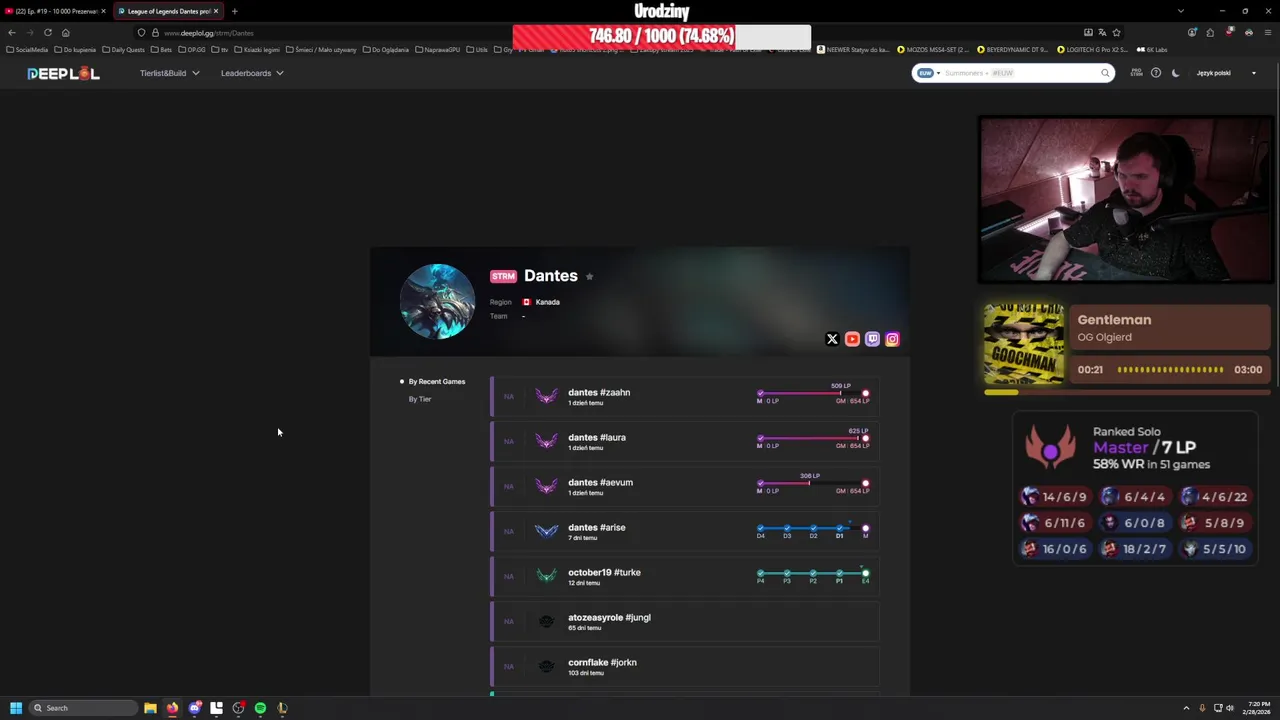
Task: Open Dantes' X (Twitter) profile icon
Action: [832, 339]
